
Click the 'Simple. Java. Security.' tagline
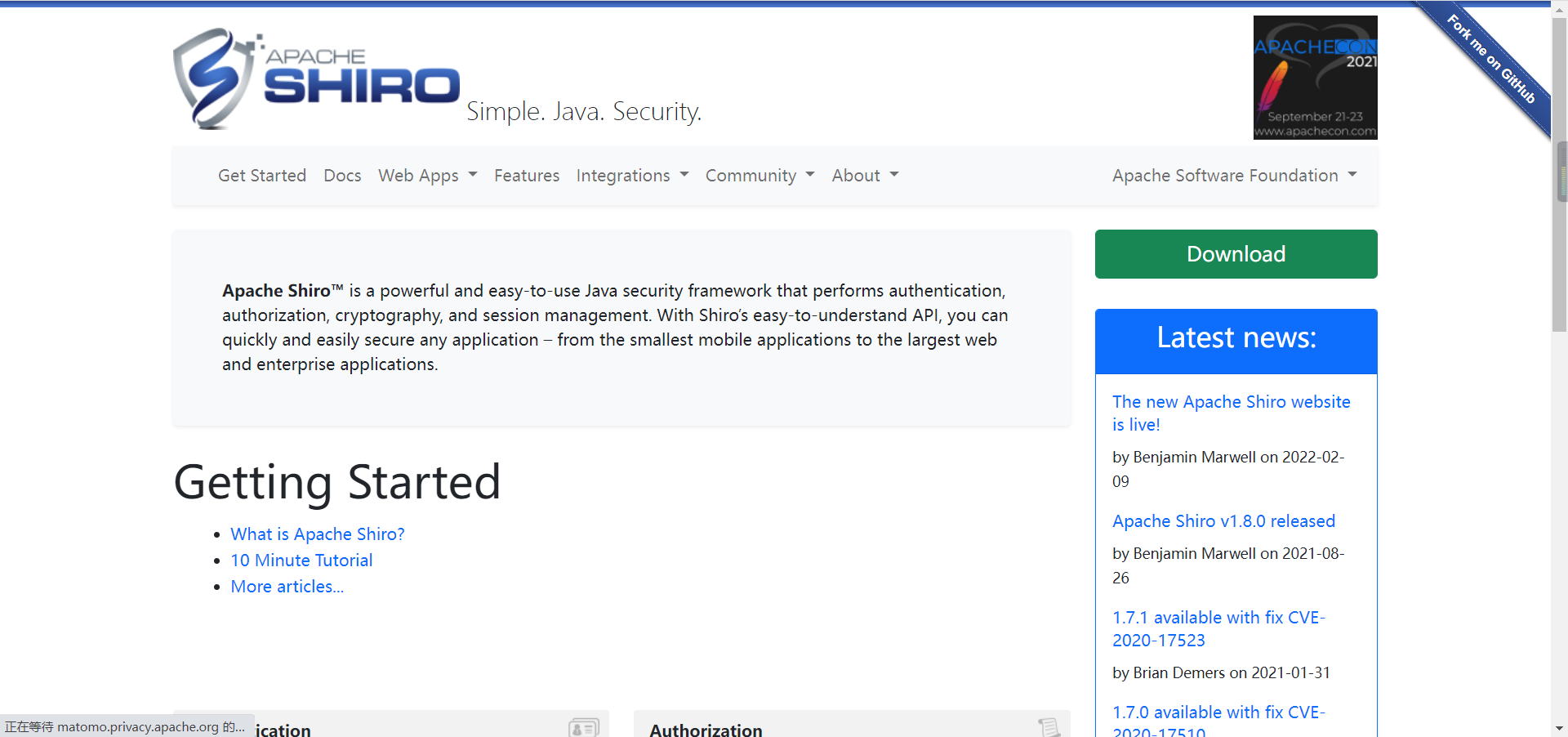click(584, 111)
